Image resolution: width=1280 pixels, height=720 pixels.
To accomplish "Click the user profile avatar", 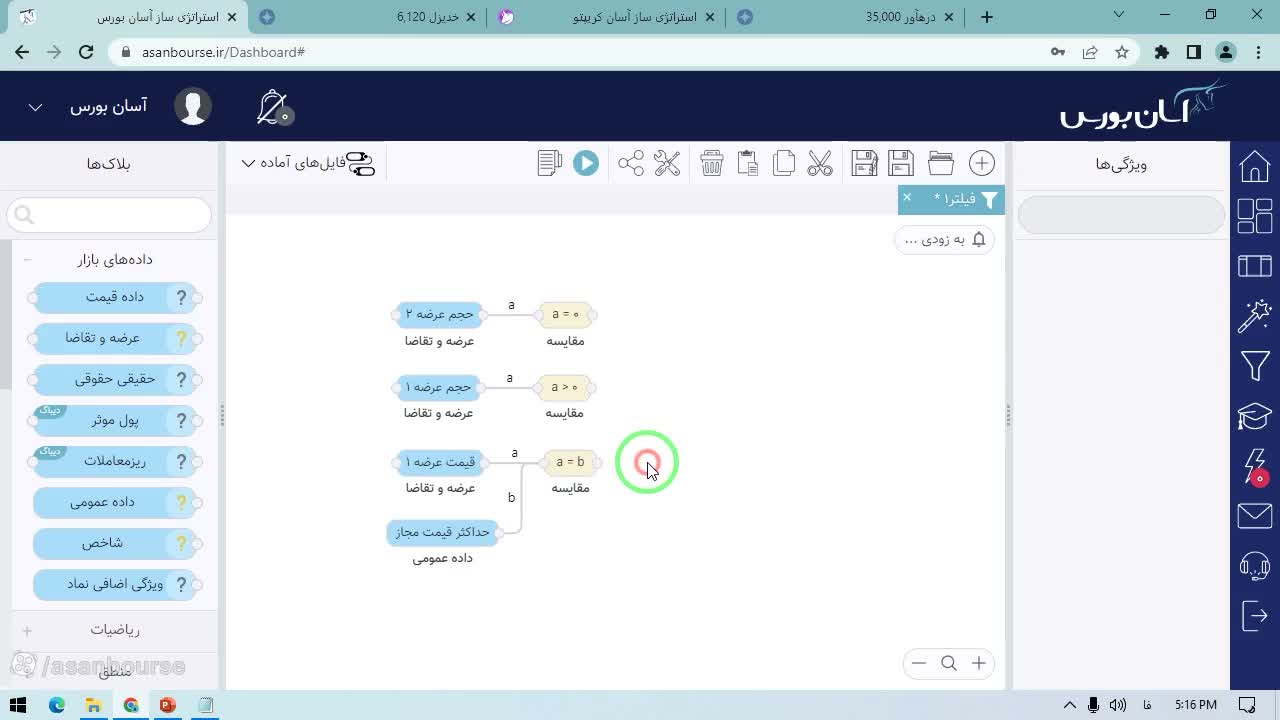I will click(x=193, y=107).
